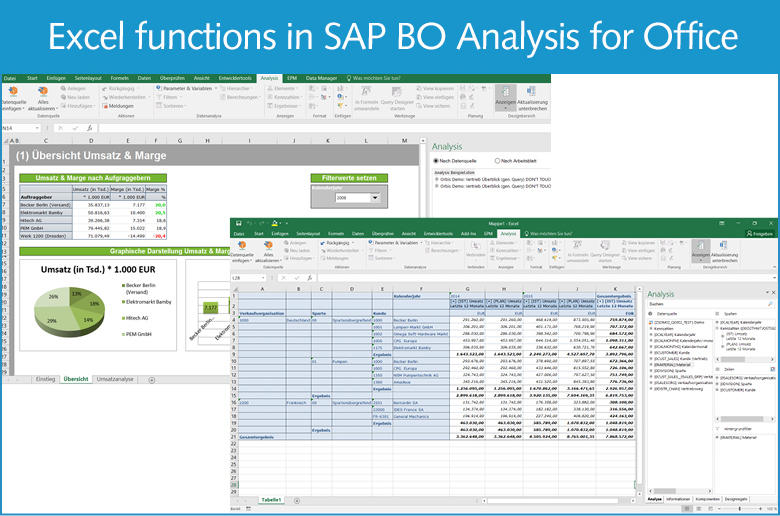Screen dimensions: 780x516
Task: Expand [0CALYEAR] Kalenderjahr in Datenquelle list
Action: click(651, 334)
